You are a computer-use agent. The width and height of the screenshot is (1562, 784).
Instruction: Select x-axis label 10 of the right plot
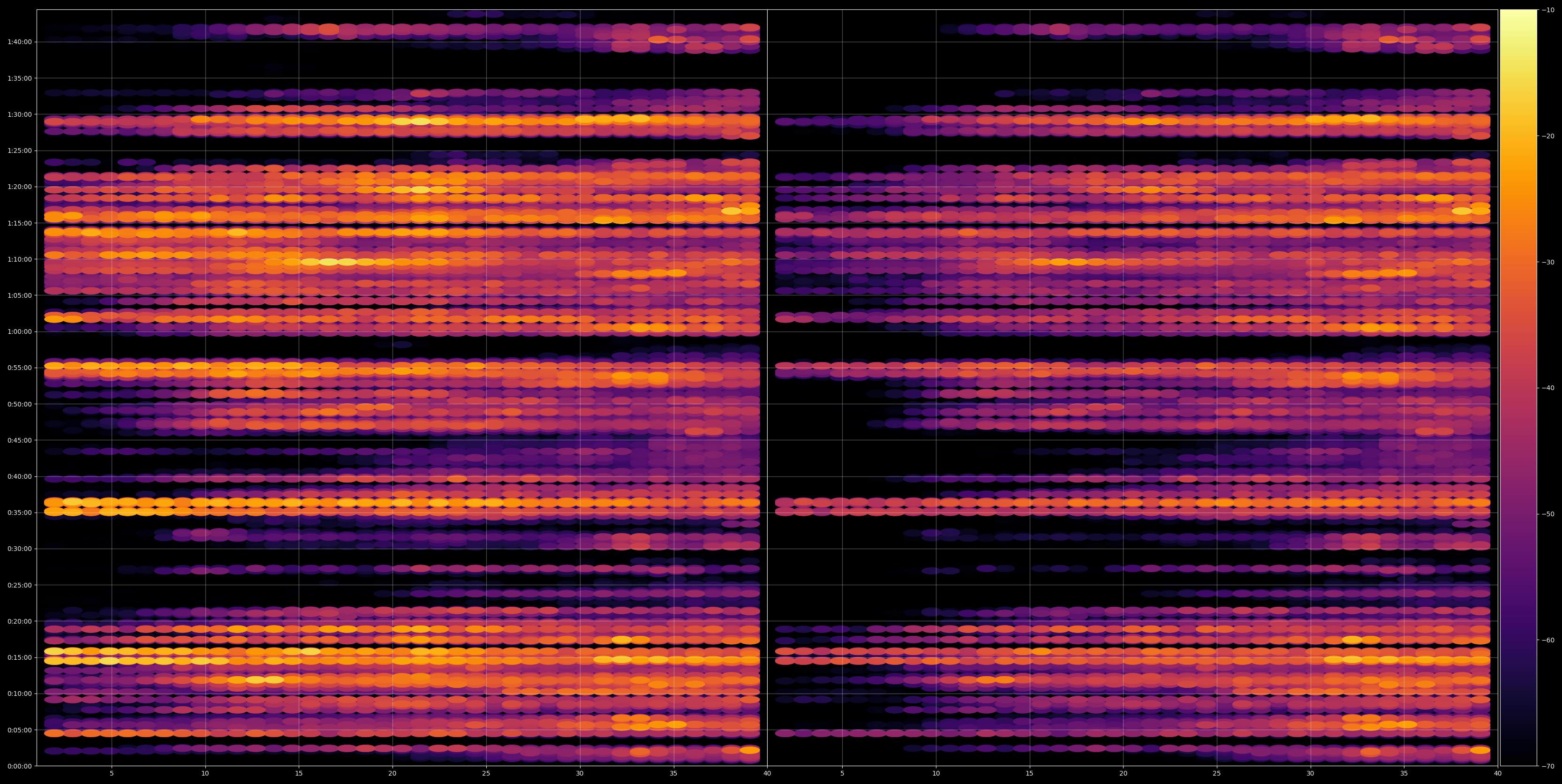click(936, 774)
